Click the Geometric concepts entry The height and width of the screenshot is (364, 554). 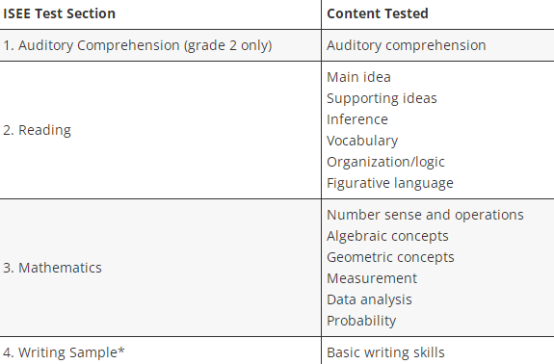(x=390, y=258)
